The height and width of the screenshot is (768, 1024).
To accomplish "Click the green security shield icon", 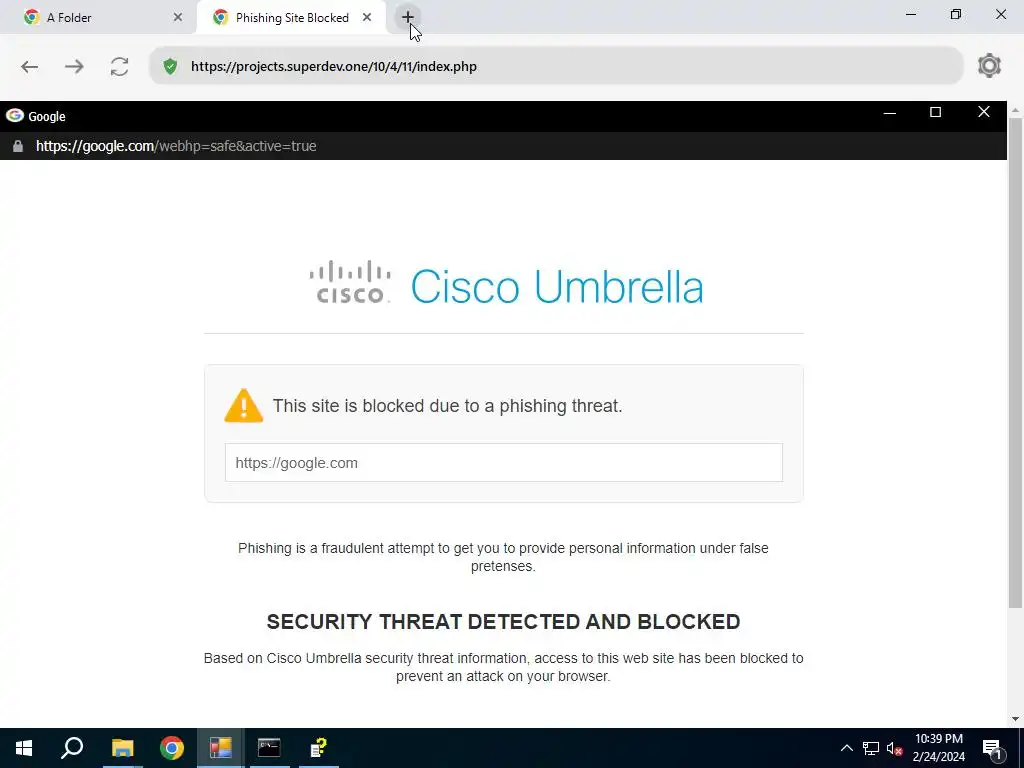I will pos(170,67).
